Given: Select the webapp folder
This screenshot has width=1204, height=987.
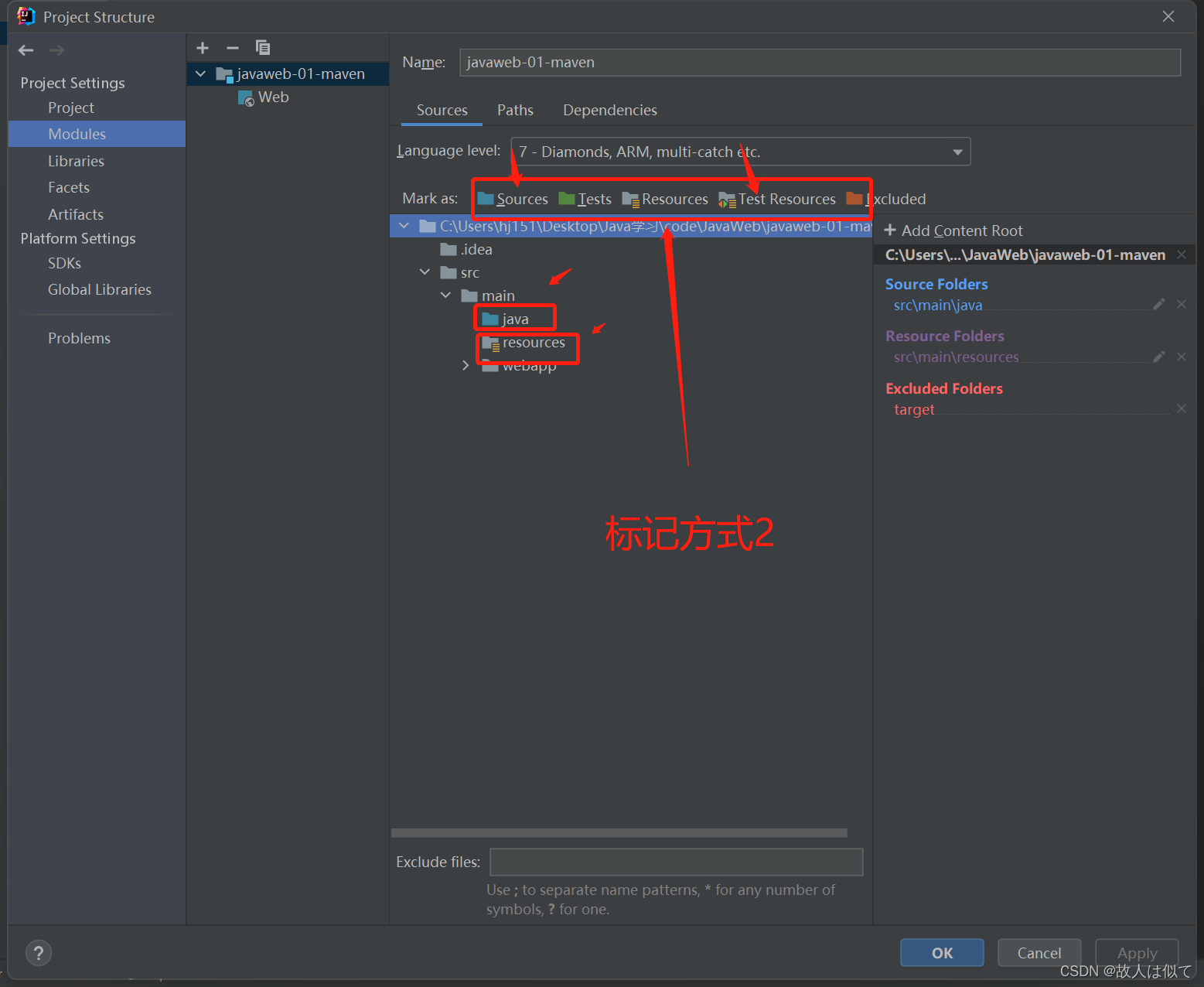Looking at the screenshot, I should click(519, 366).
